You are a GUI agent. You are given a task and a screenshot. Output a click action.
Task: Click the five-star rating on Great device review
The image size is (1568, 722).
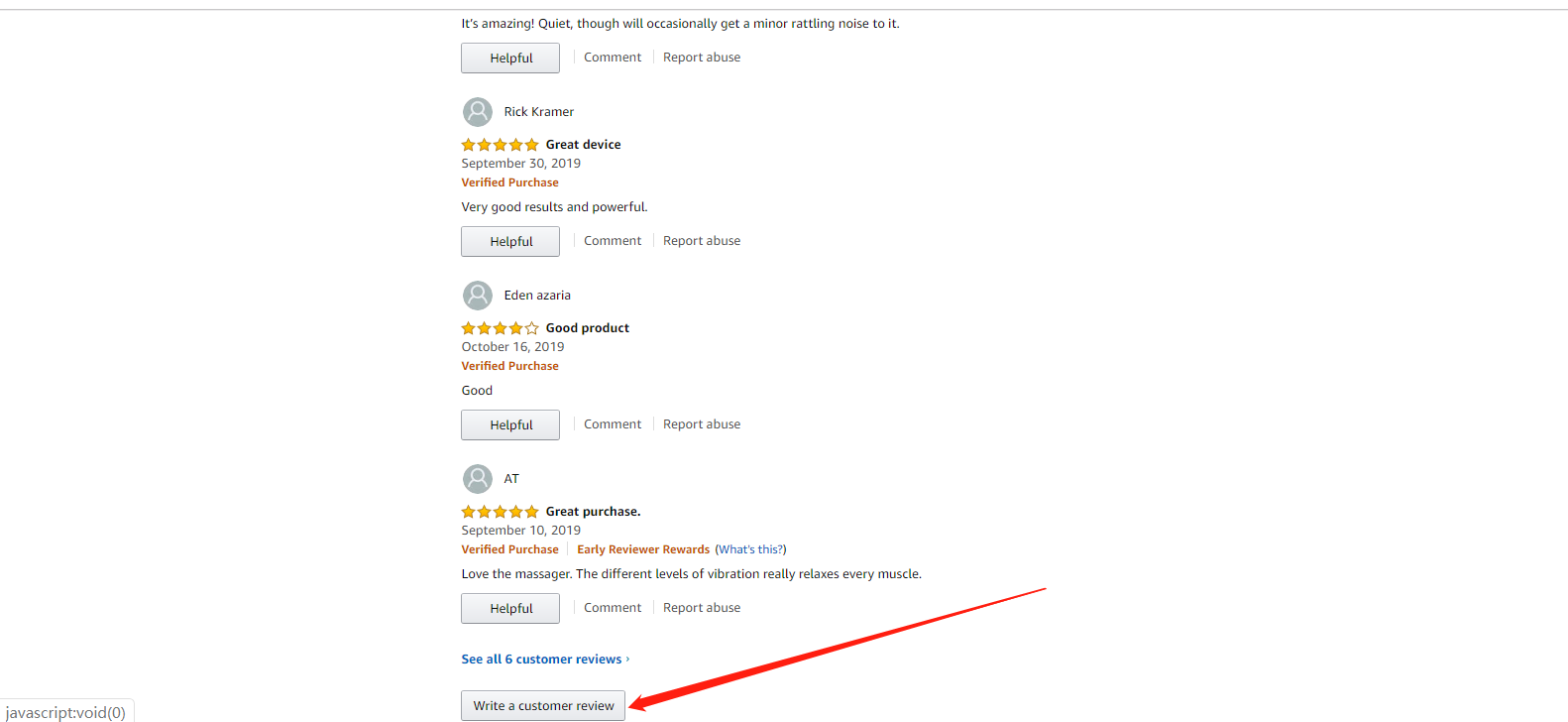click(500, 145)
